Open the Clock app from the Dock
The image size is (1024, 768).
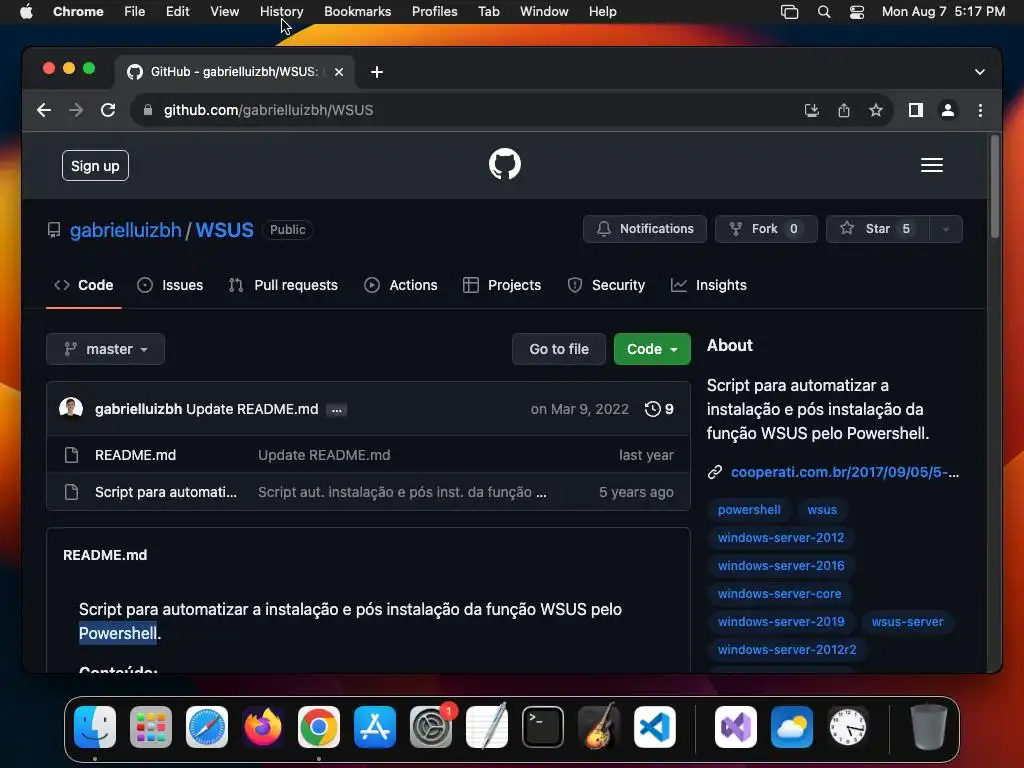click(848, 726)
